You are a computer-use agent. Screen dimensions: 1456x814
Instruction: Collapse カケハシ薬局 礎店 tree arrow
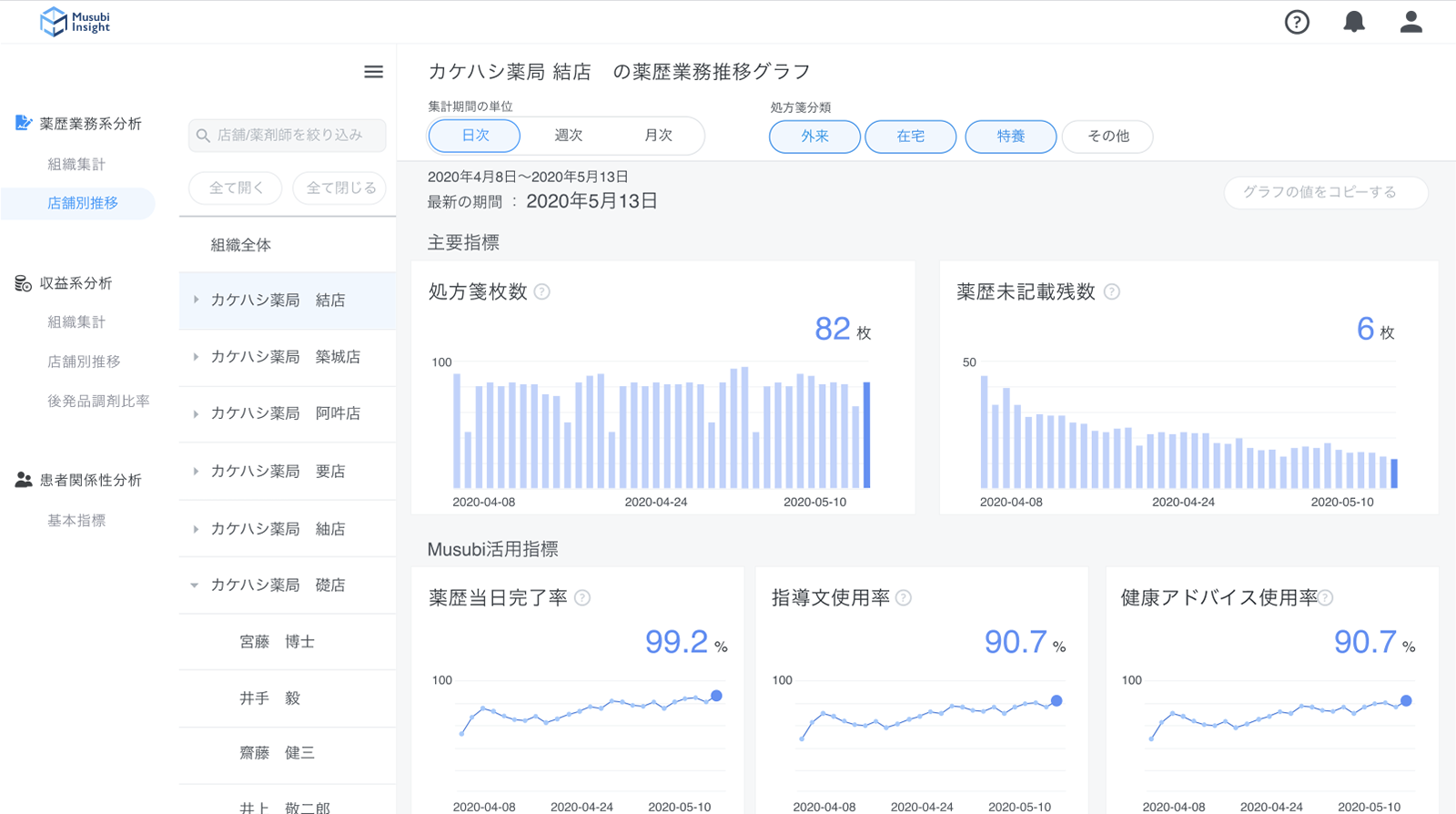195,585
